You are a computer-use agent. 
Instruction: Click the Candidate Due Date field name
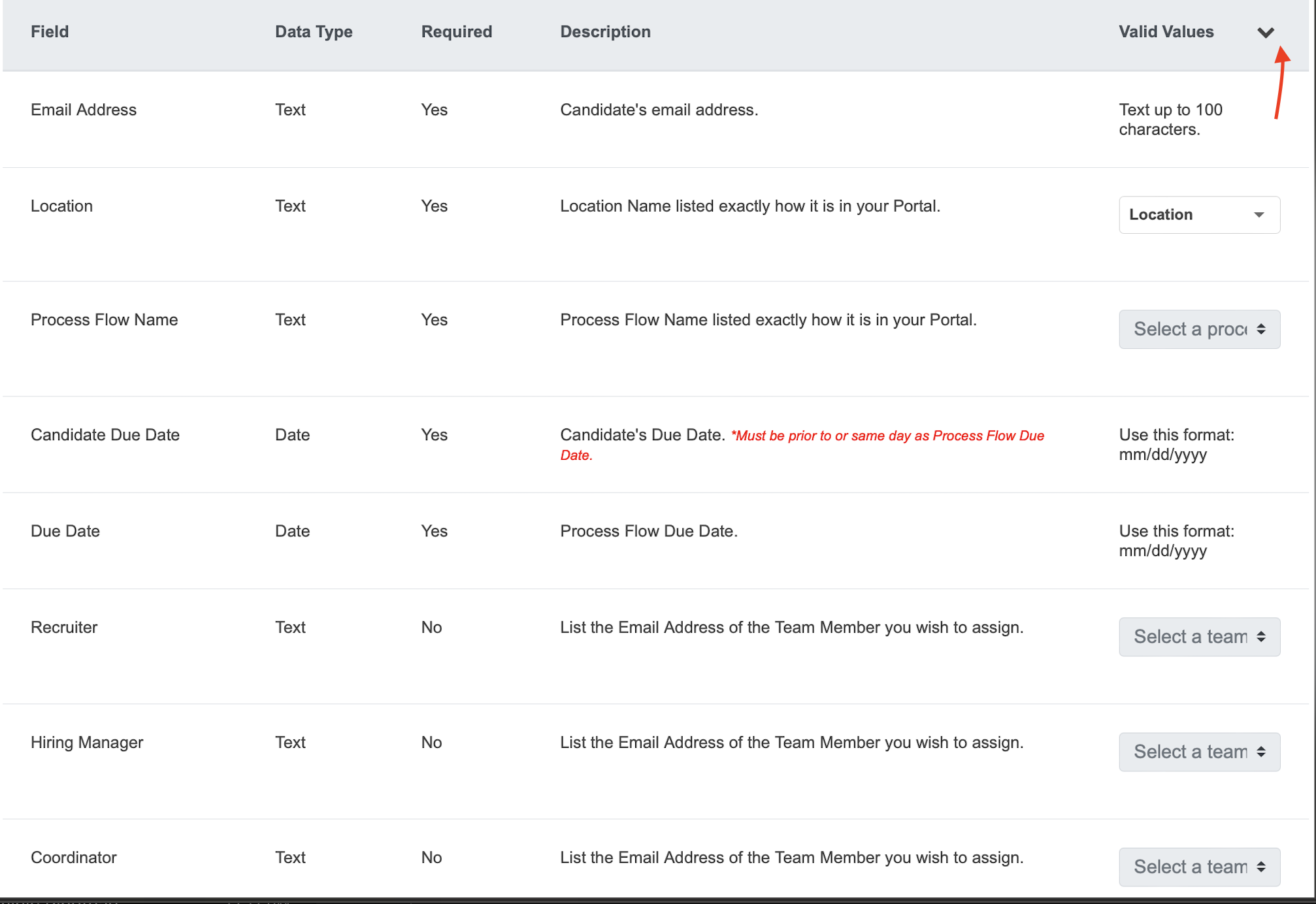point(105,435)
